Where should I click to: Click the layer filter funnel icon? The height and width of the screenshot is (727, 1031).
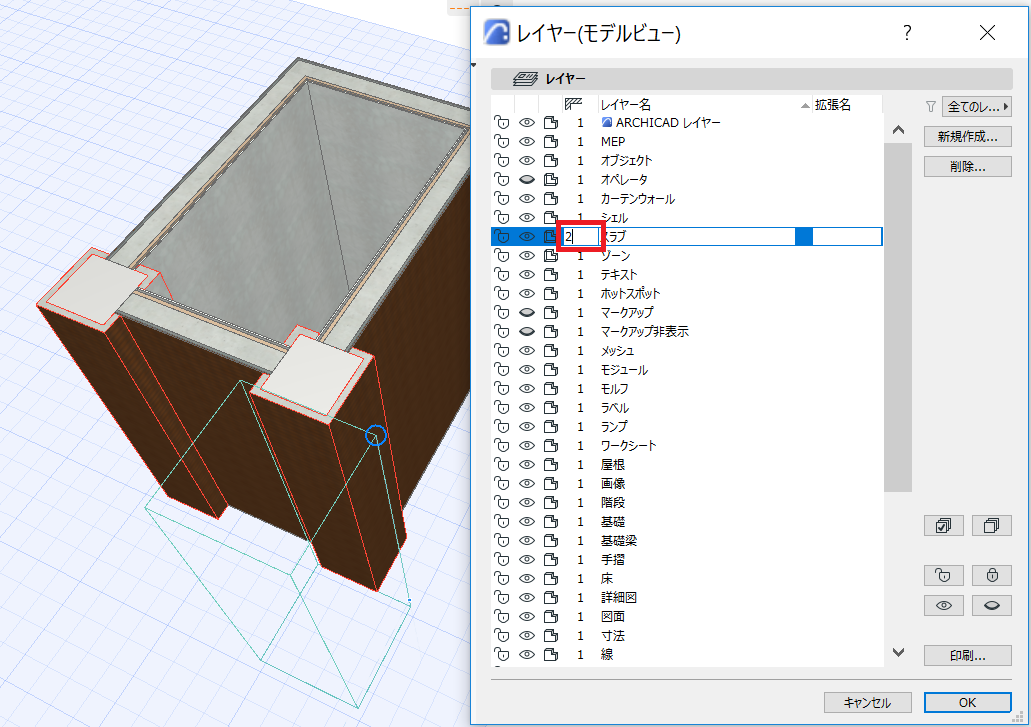[x=930, y=106]
